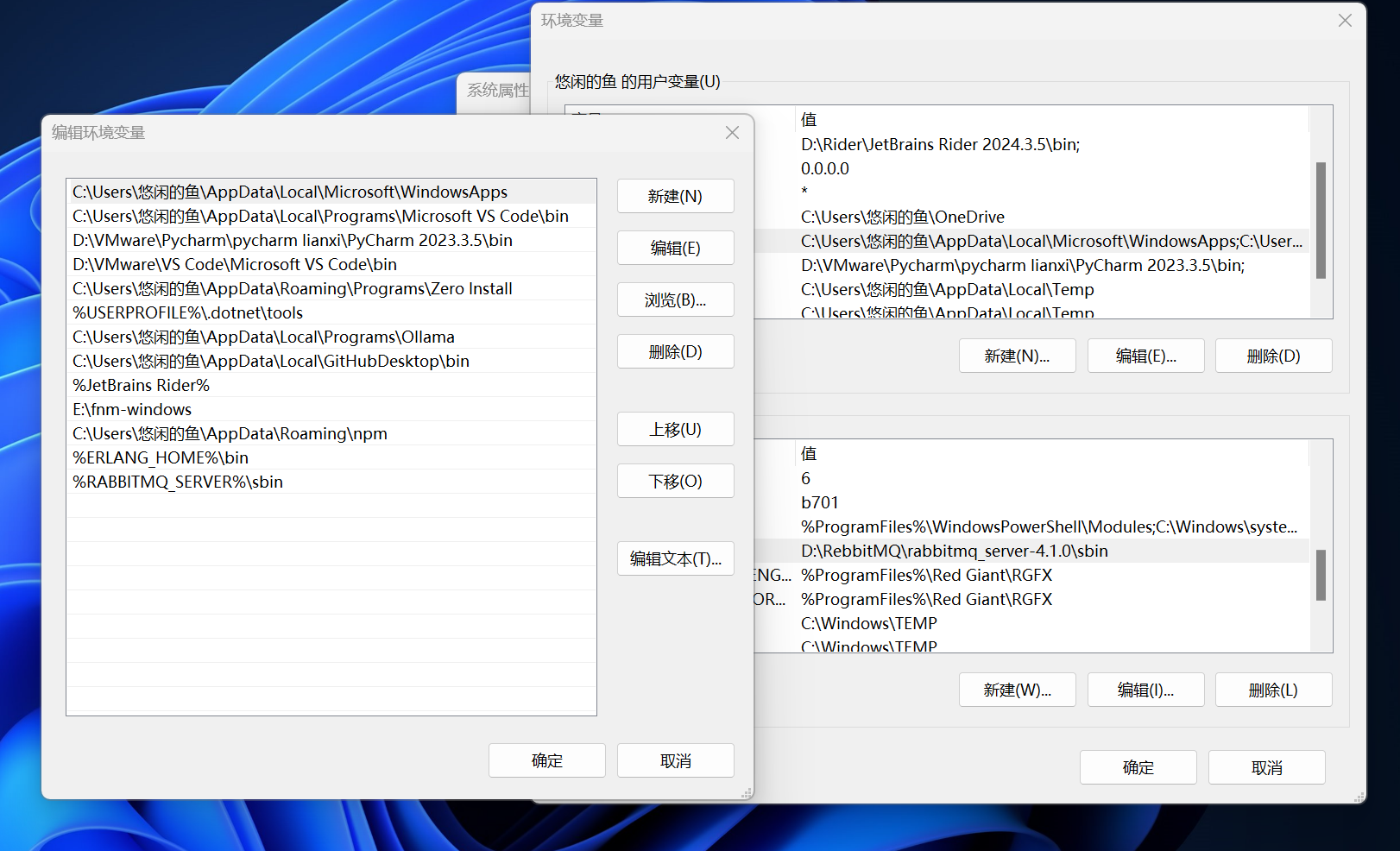Viewport: 1400px width, 851px height.
Task: Close the 环境变量 window
Action: [1345, 20]
